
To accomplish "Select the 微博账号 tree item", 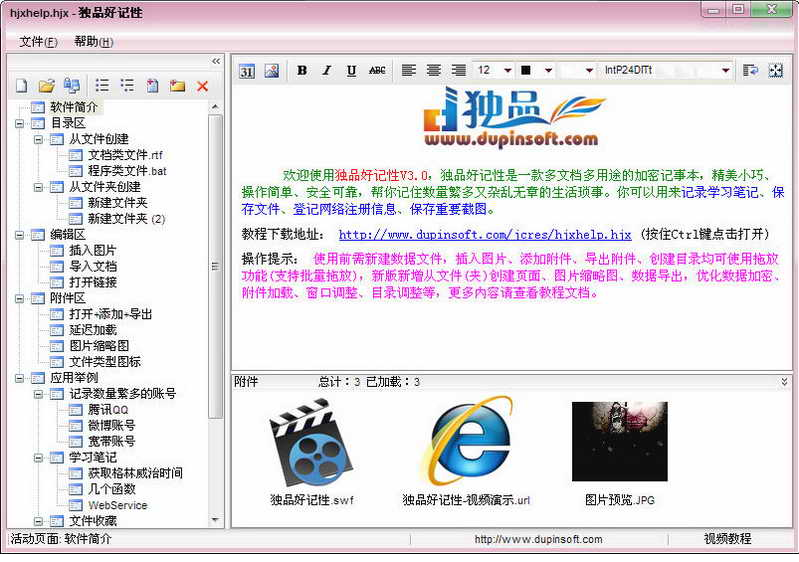I will pyautogui.click(x=111, y=425).
